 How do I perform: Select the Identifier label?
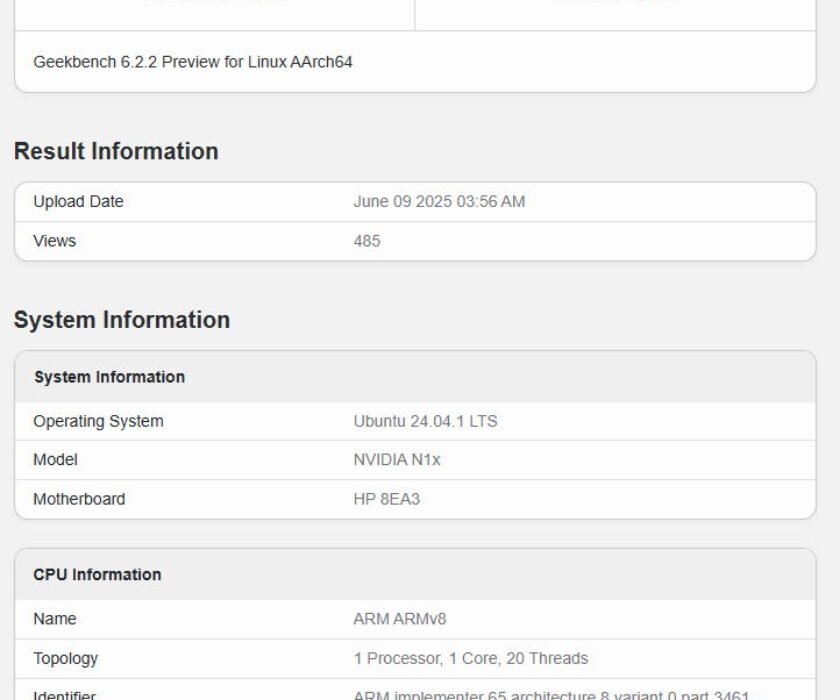click(64, 695)
